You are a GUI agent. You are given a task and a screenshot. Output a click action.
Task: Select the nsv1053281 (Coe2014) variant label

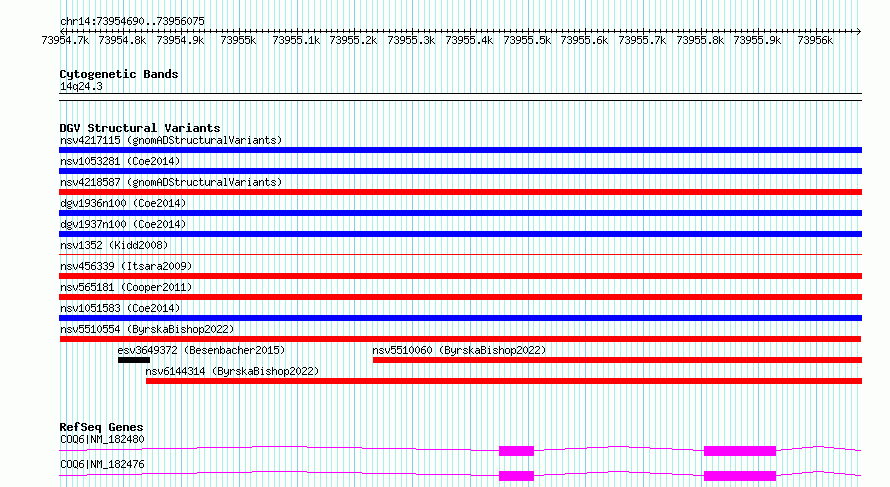pyautogui.click(x=120, y=161)
